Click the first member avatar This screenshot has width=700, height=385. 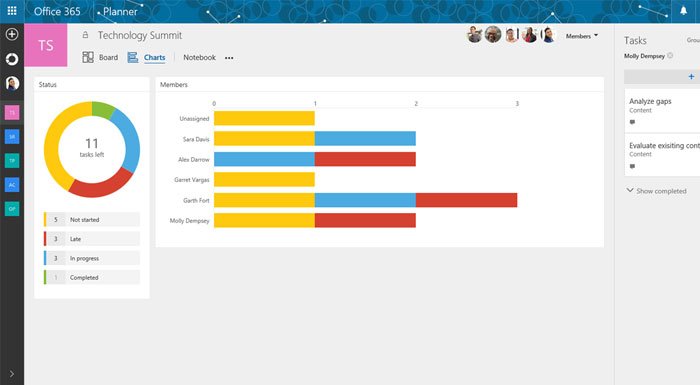pos(475,35)
